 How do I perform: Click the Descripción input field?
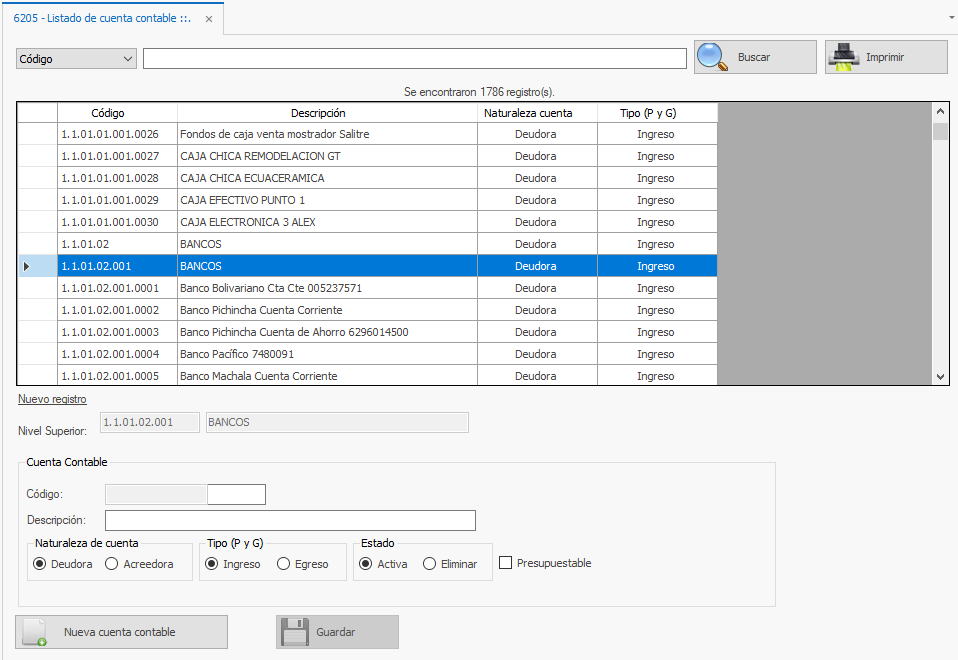[x=290, y=521]
